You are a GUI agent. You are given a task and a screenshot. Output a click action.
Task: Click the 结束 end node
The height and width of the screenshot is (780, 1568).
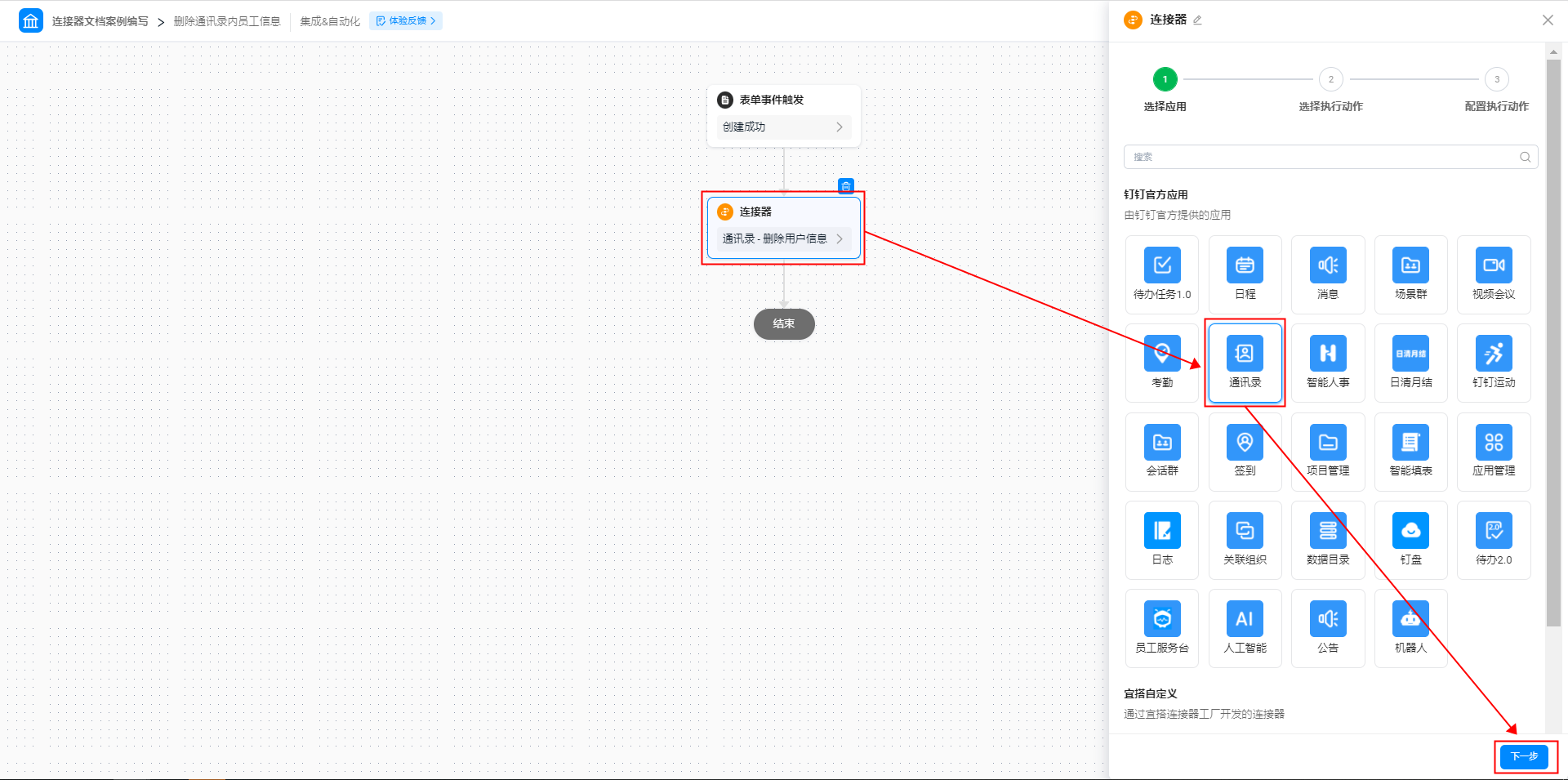[x=784, y=323]
